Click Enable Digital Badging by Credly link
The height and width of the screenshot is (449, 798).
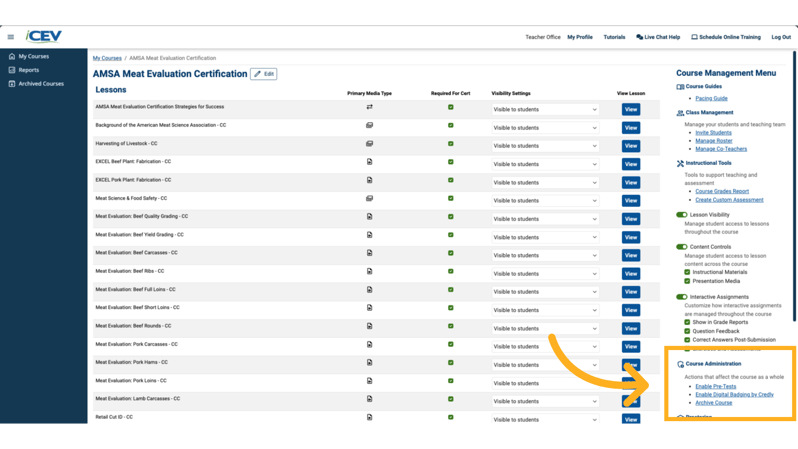(x=734, y=395)
